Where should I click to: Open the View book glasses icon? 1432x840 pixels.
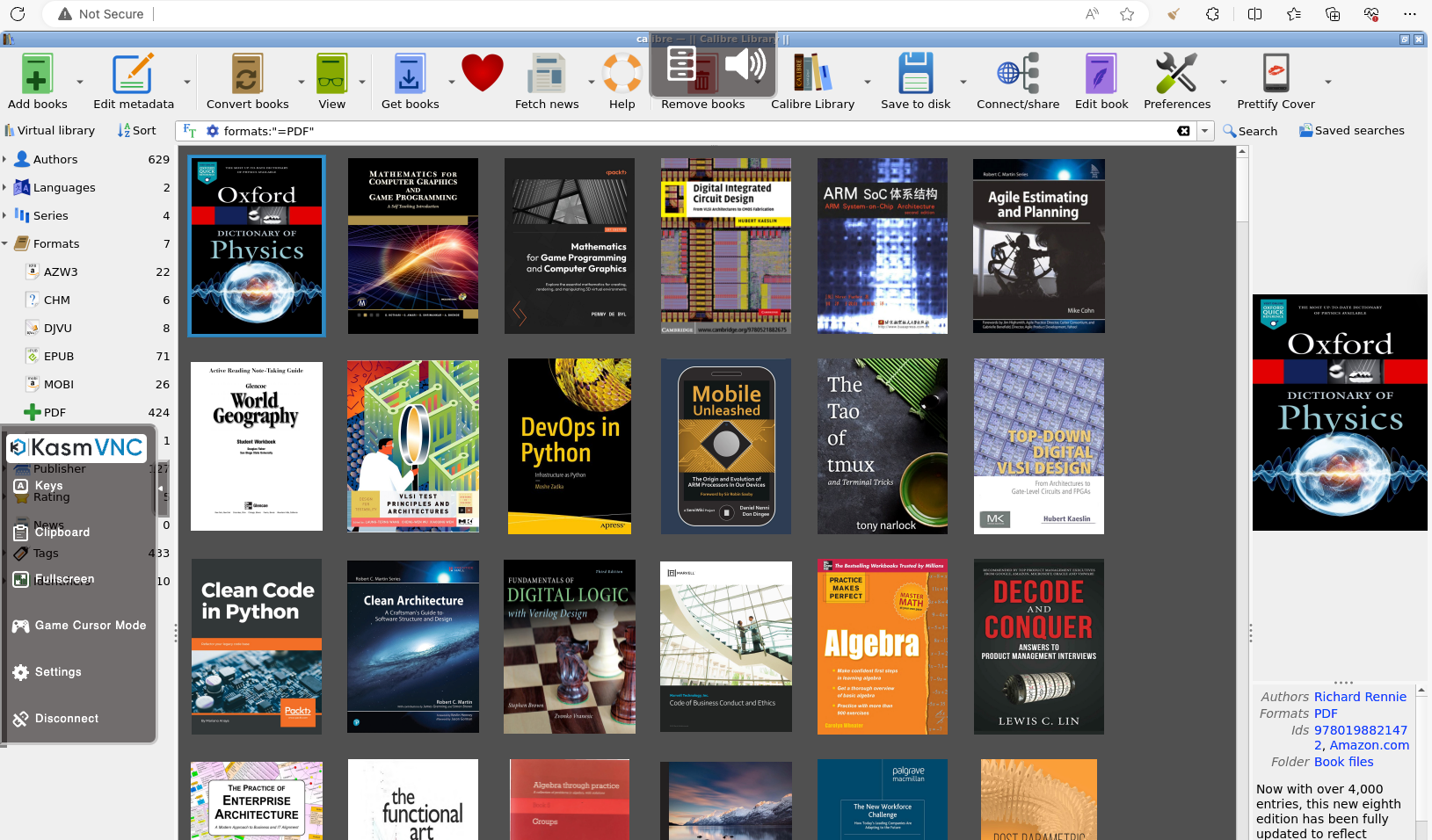click(x=331, y=74)
